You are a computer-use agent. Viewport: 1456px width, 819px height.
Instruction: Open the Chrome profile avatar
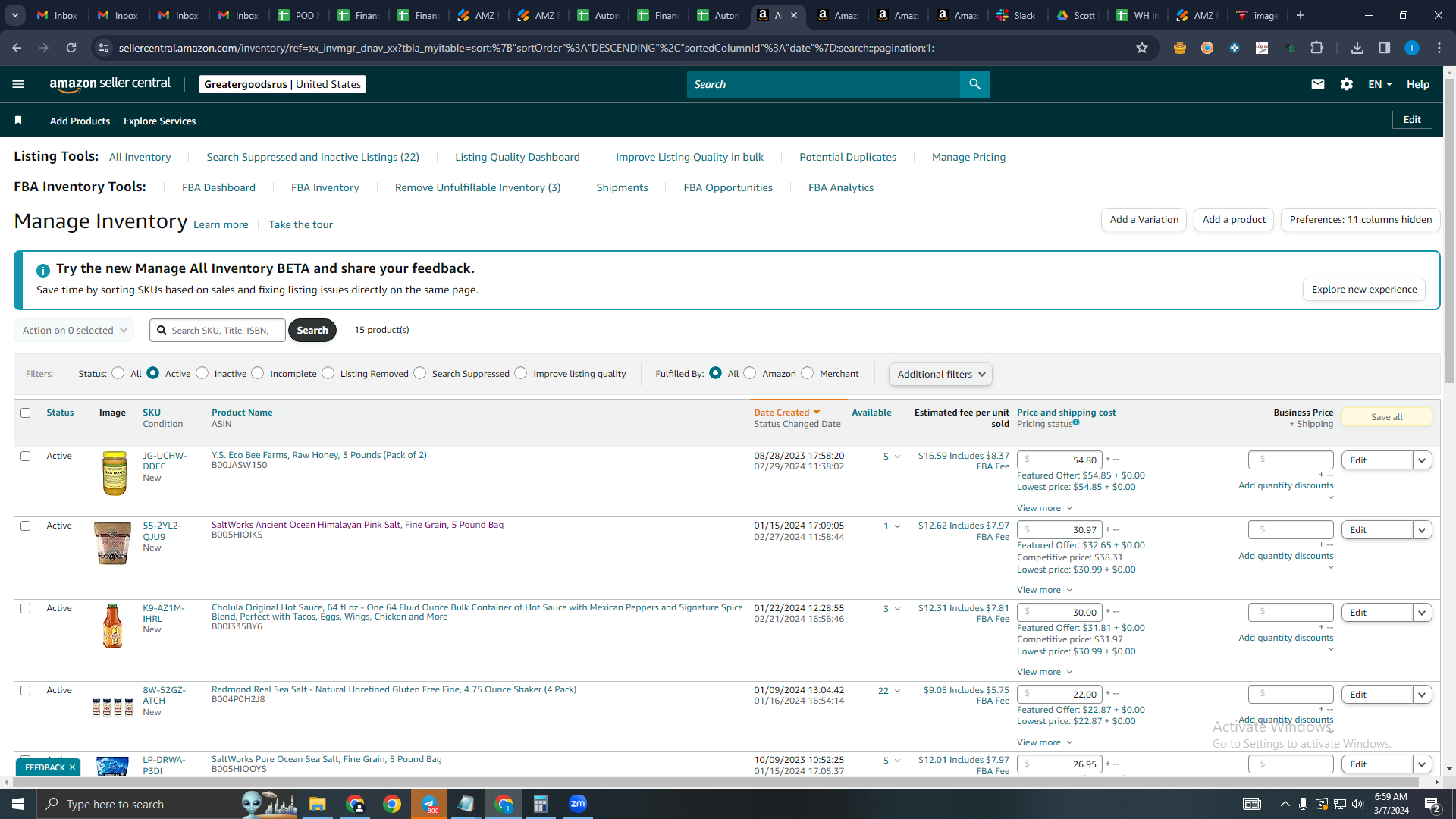click(x=1412, y=48)
